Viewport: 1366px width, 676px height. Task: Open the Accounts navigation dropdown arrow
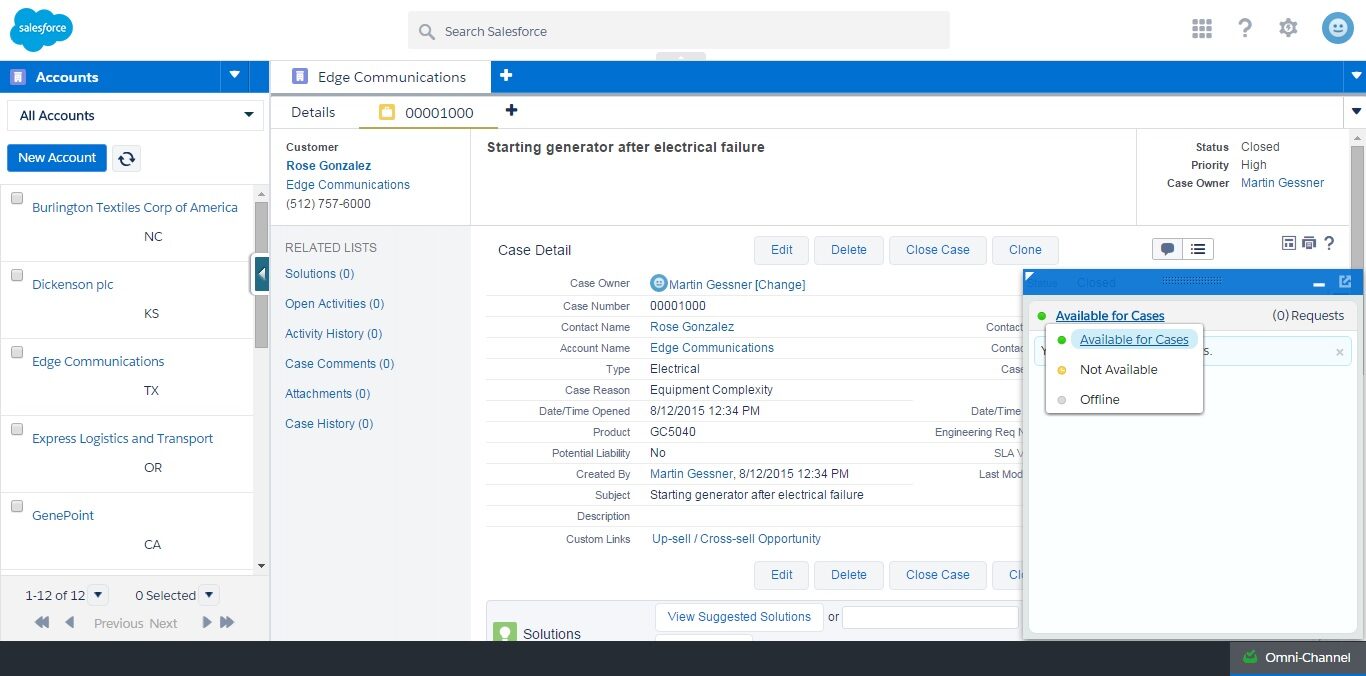click(x=235, y=75)
